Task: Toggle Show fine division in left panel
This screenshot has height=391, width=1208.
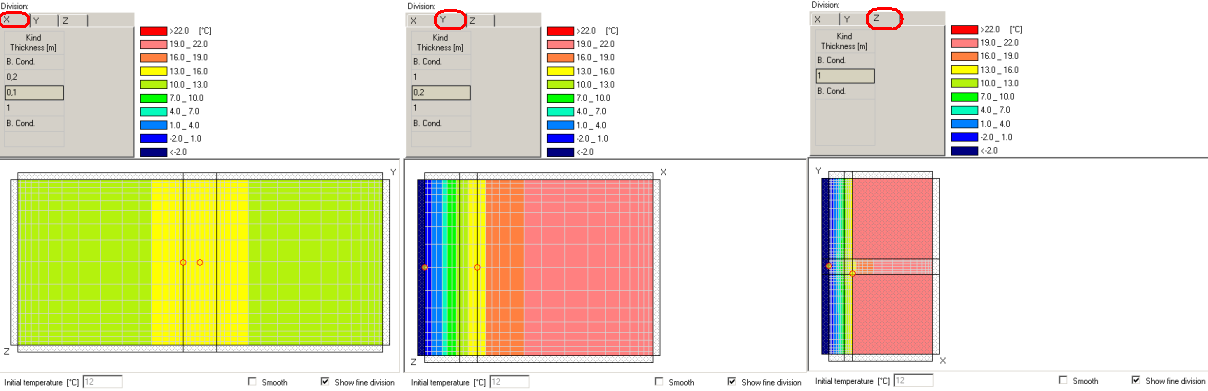Action: pos(325,382)
